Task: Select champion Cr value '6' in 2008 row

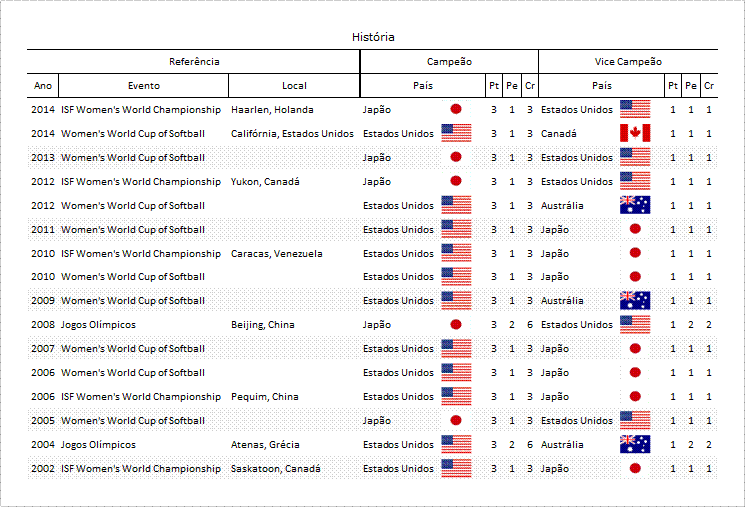Action: point(530,325)
